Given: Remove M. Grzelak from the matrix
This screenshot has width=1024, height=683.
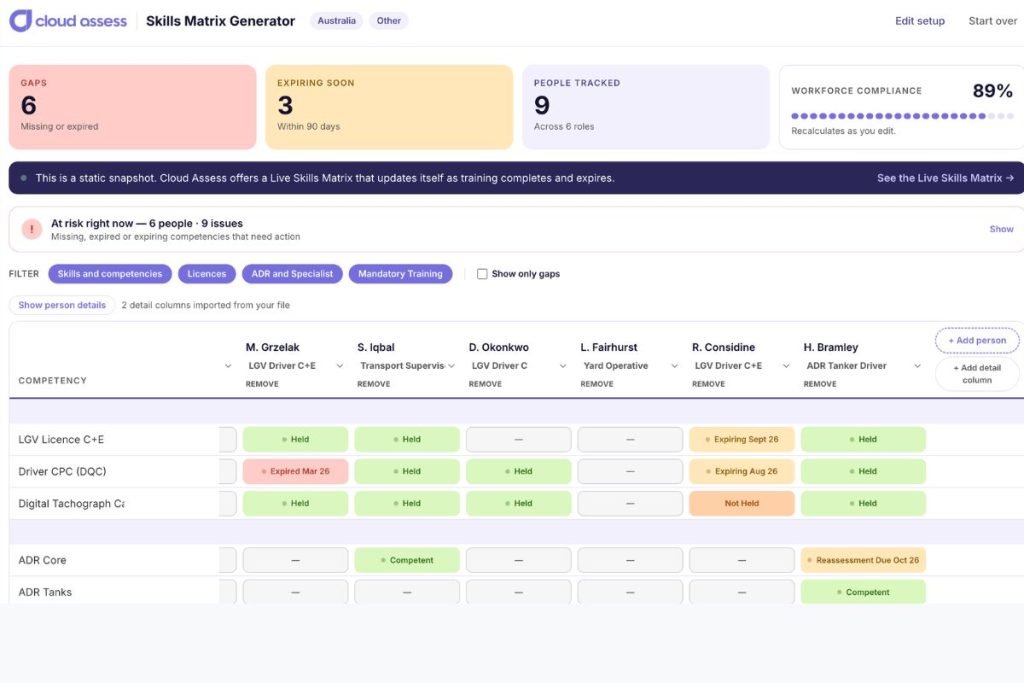Looking at the screenshot, I should pos(262,384).
